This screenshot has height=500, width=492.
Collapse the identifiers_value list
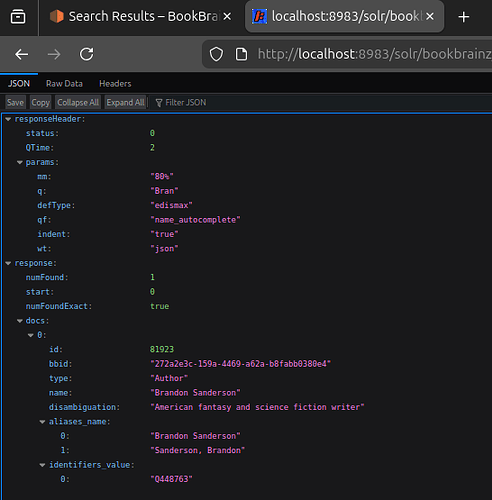pyautogui.click(x=42, y=465)
